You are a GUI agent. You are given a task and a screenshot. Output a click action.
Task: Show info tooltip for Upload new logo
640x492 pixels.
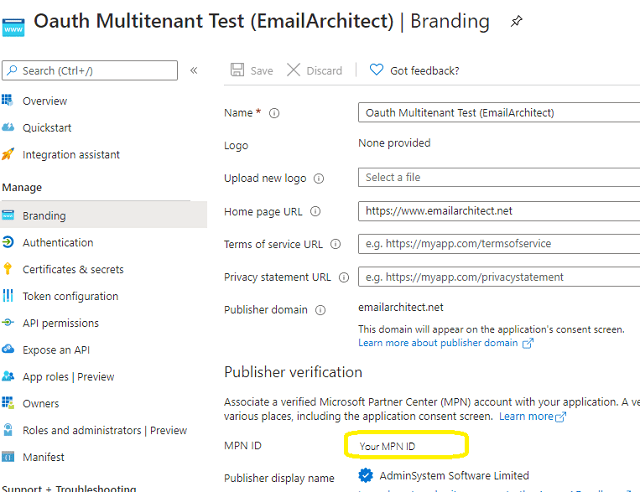319,178
